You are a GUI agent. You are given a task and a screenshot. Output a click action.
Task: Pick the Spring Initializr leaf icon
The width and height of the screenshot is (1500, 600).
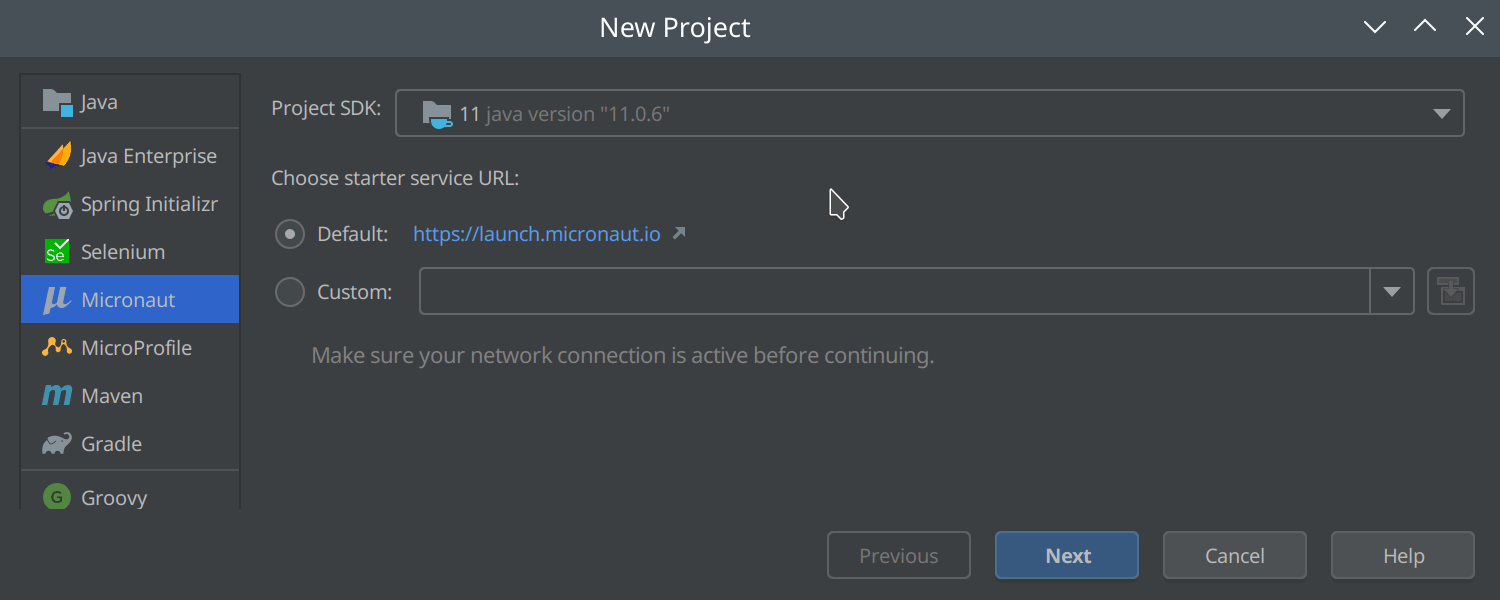(x=57, y=205)
